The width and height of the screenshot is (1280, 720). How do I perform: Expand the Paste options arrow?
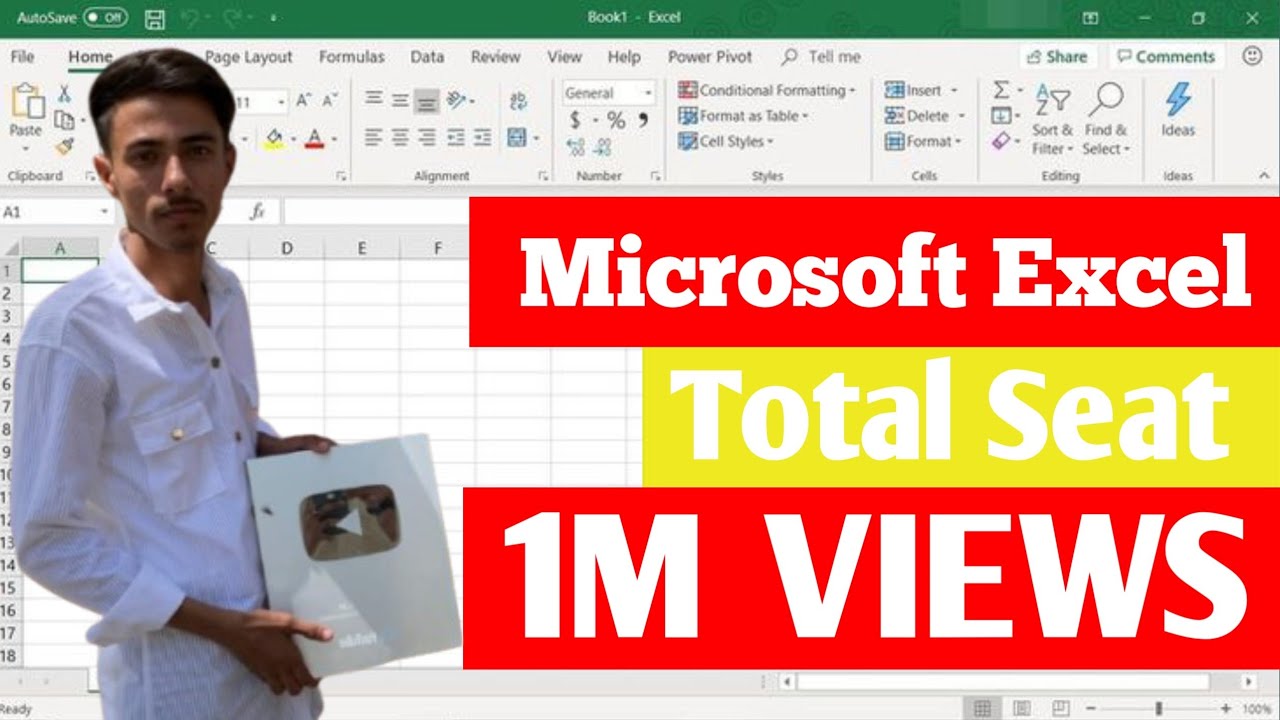[26, 148]
